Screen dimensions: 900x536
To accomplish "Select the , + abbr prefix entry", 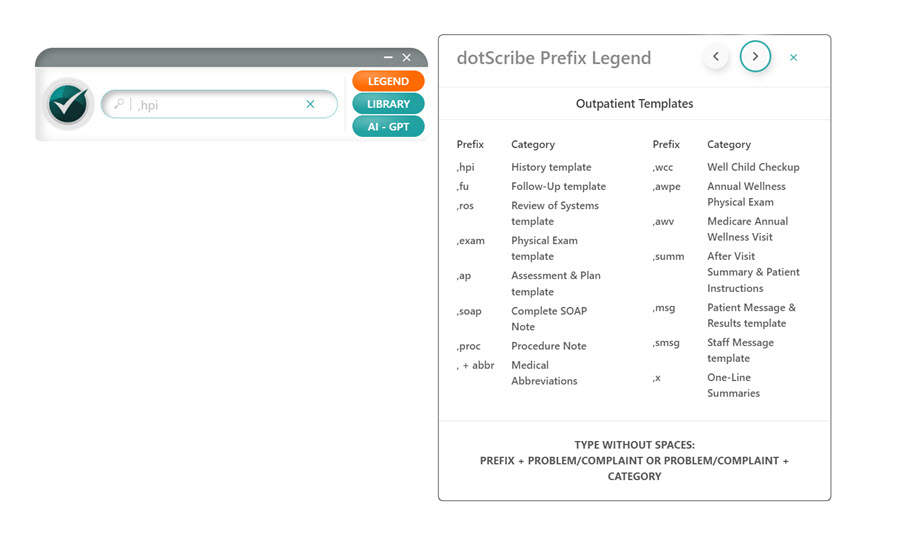I will (x=475, y=365).
